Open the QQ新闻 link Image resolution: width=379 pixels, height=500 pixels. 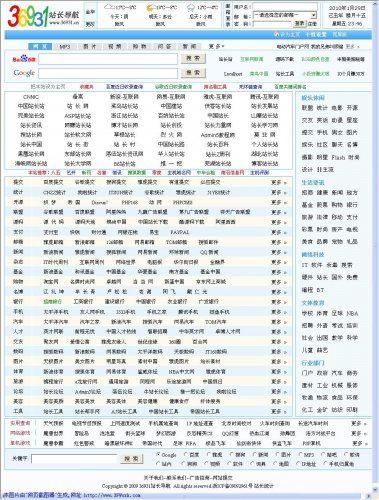coord(209,252)
